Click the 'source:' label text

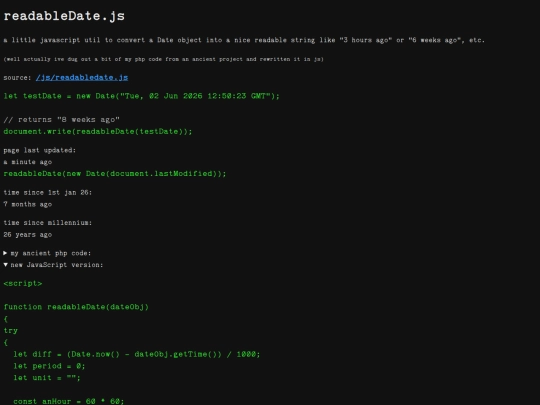(x=17, y=78)
